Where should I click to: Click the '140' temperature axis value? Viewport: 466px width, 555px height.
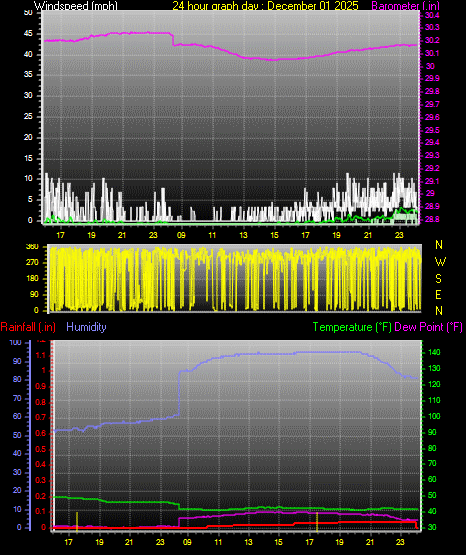tap(434, 353)
